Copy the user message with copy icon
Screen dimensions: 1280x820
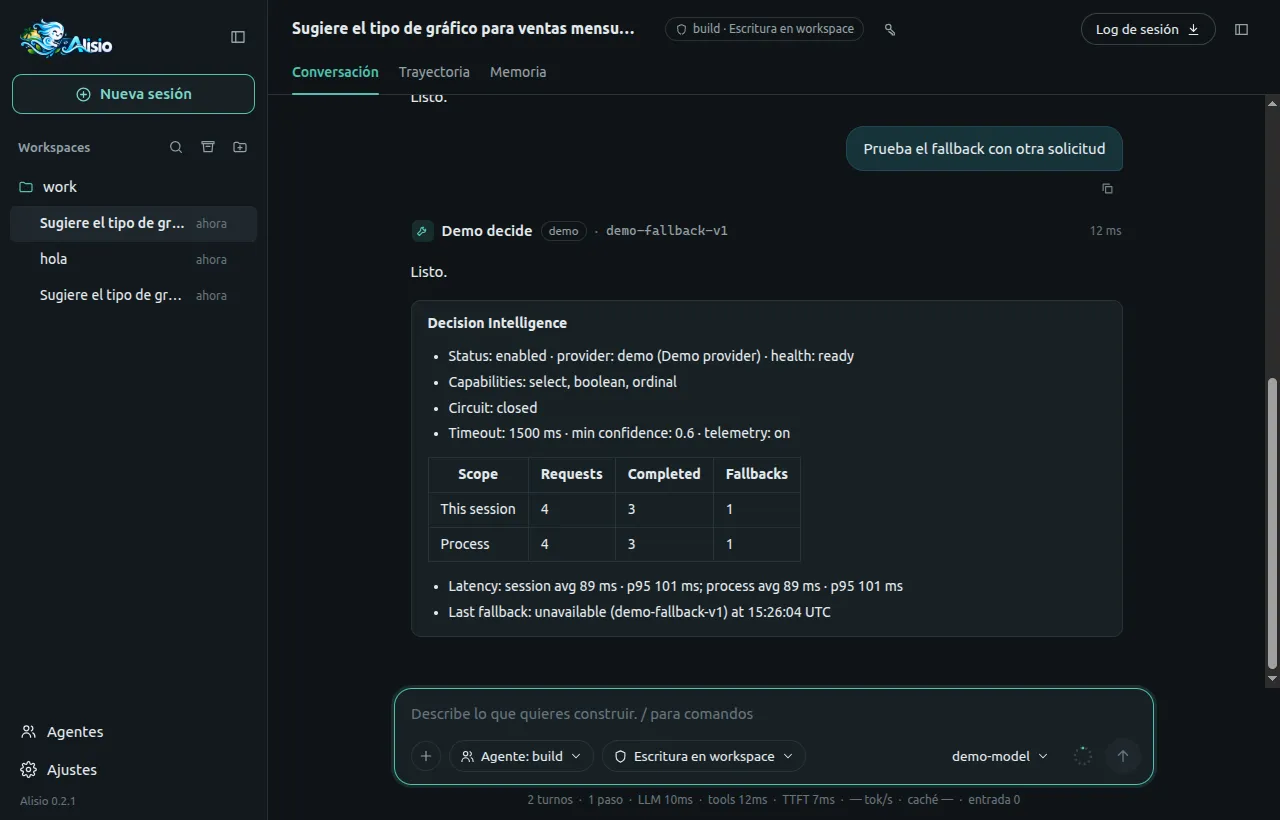click(x=1107, y=188)
